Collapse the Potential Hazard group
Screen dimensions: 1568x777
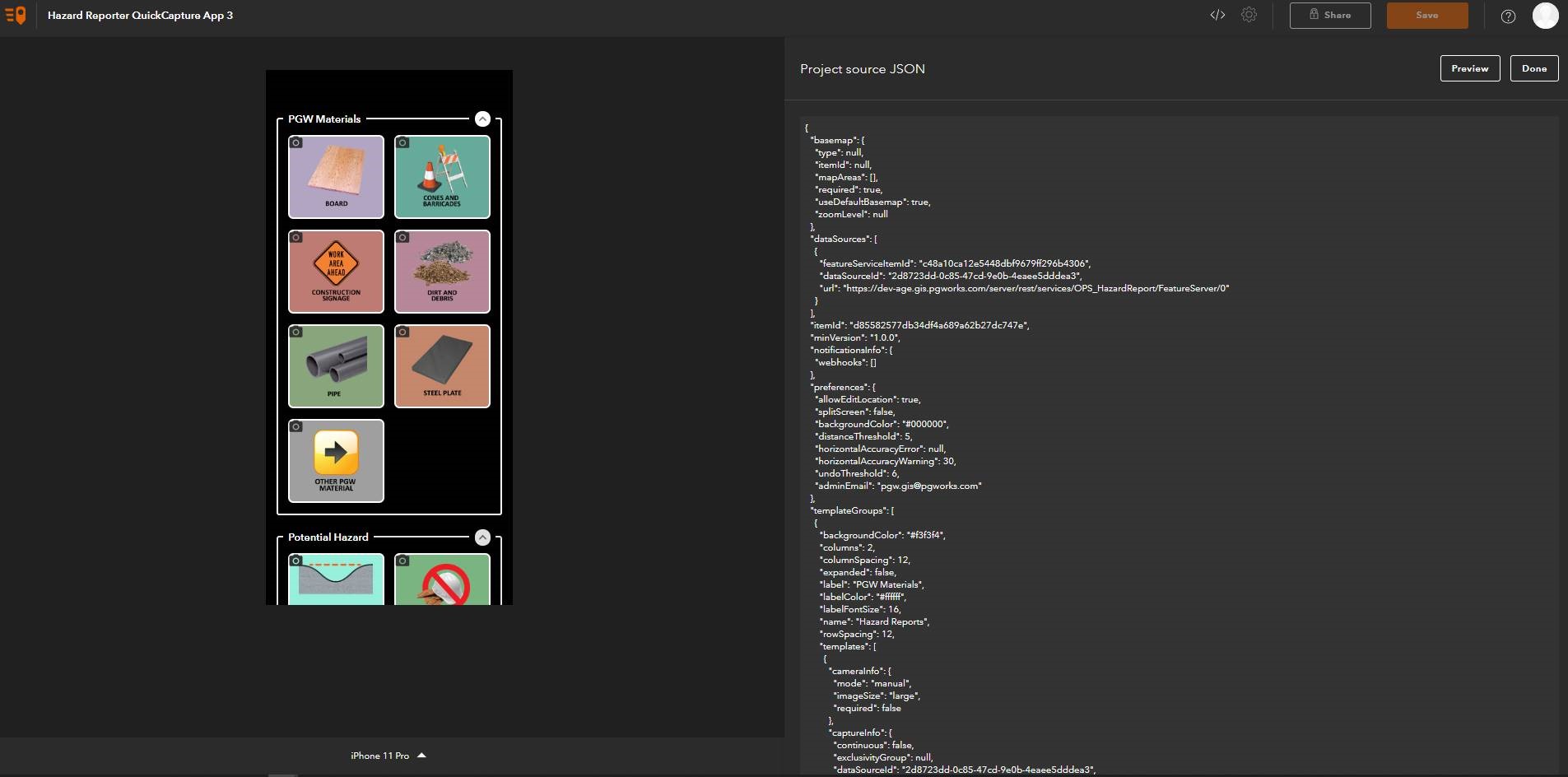pos(483,537)
